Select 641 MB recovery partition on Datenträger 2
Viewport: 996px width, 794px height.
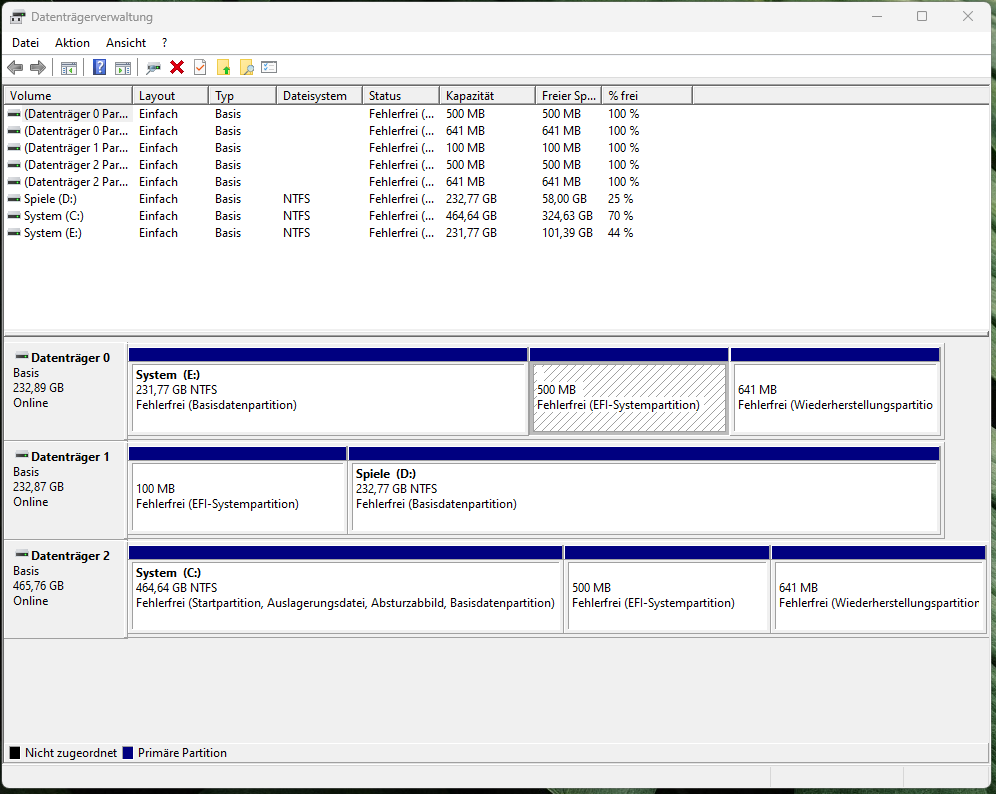pos(878,589)
